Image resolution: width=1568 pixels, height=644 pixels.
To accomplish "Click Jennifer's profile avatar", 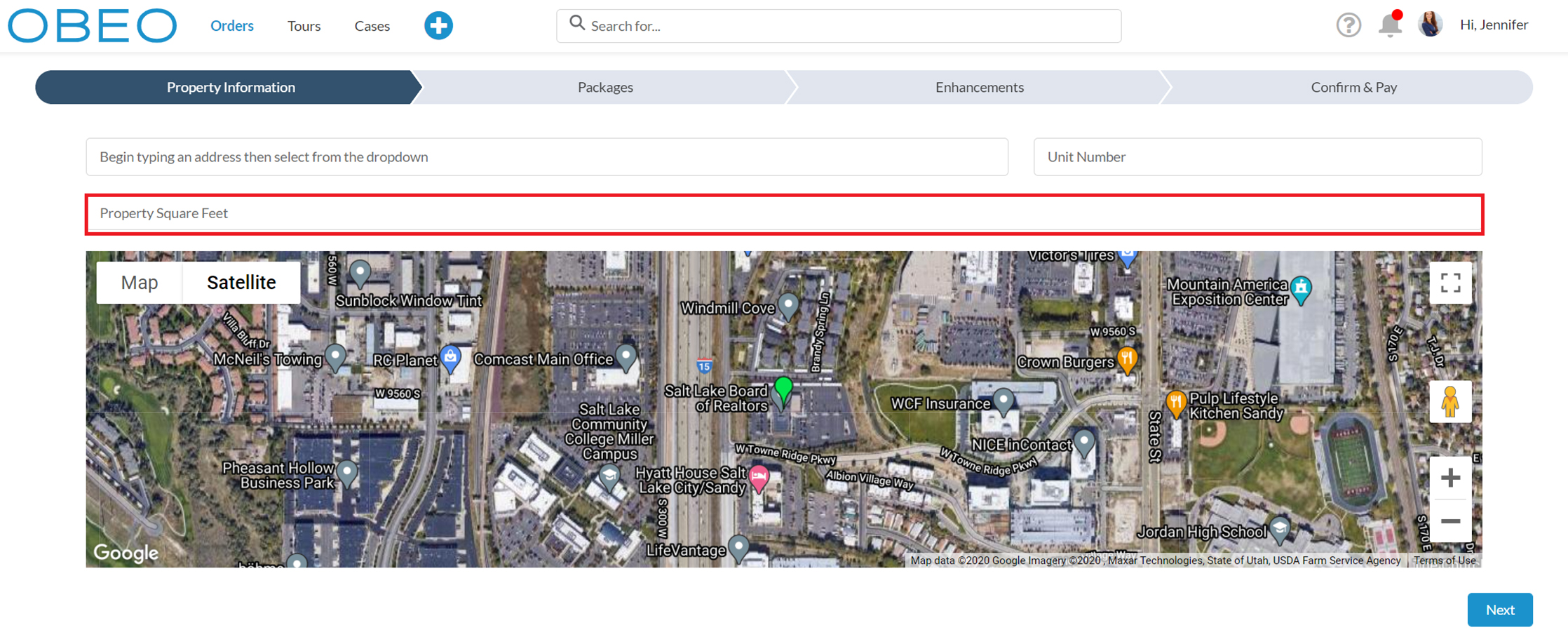I will click(x=1430, y=25).
